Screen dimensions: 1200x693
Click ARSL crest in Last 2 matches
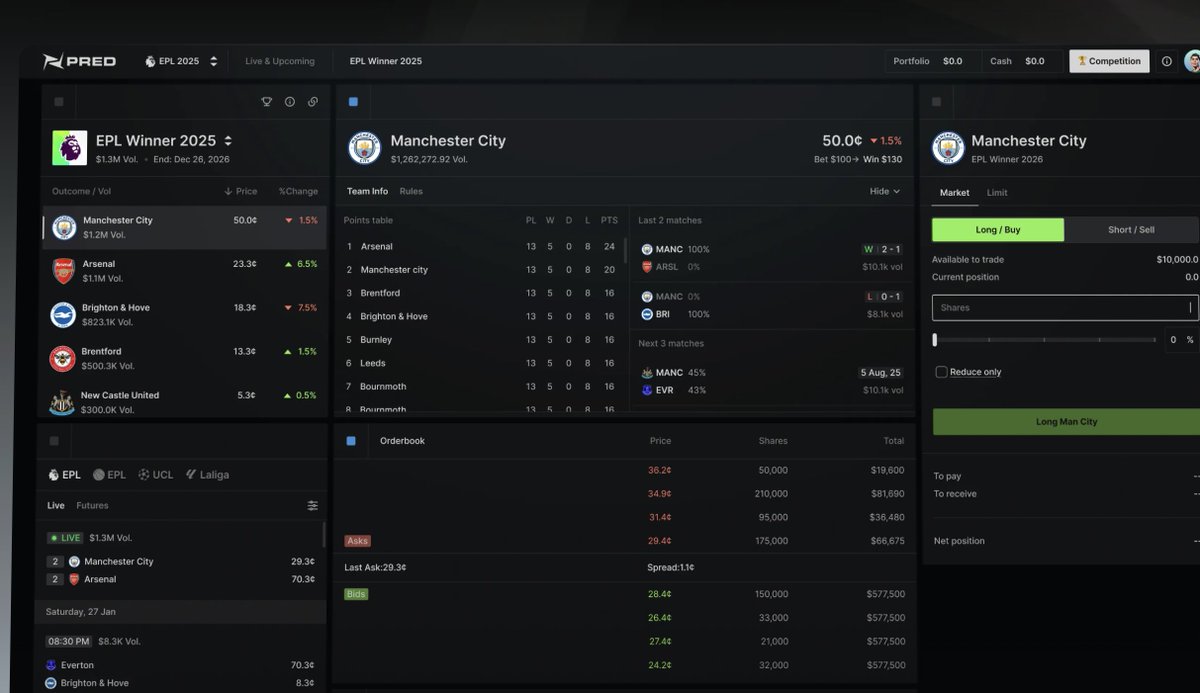click(x=647, y=267)
